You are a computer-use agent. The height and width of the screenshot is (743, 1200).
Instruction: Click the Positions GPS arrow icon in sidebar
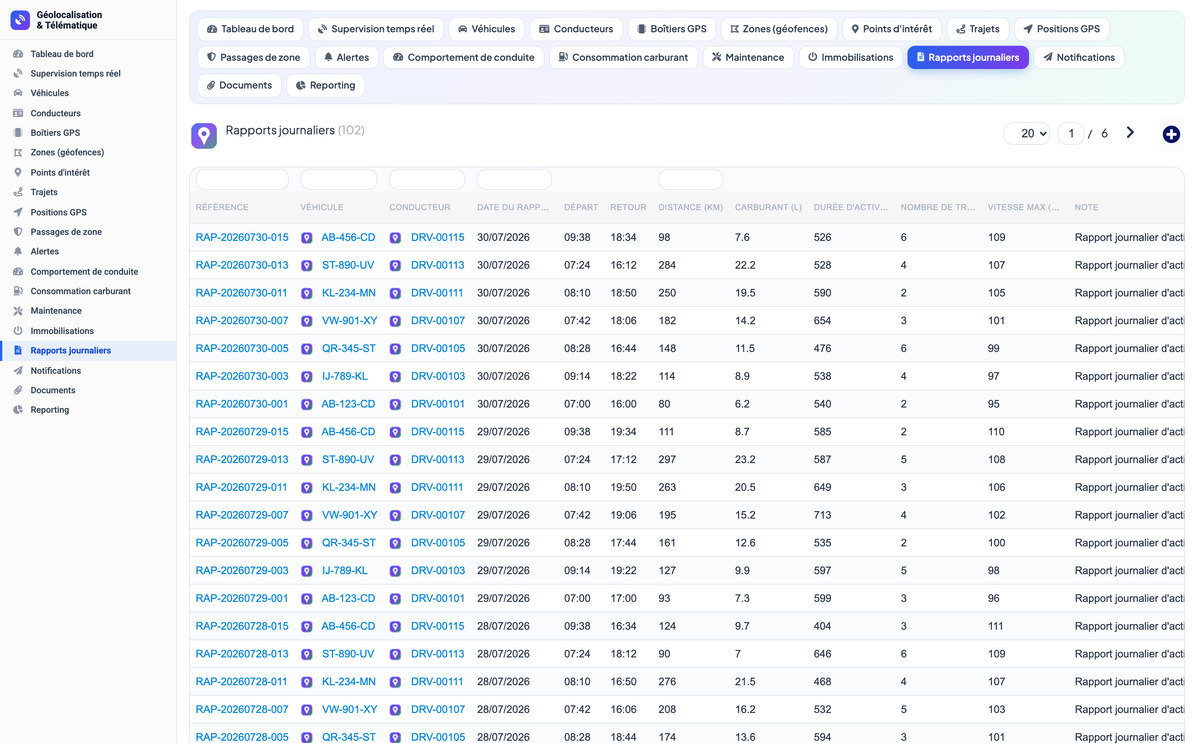pyautogui.click(x=18, y=212)
